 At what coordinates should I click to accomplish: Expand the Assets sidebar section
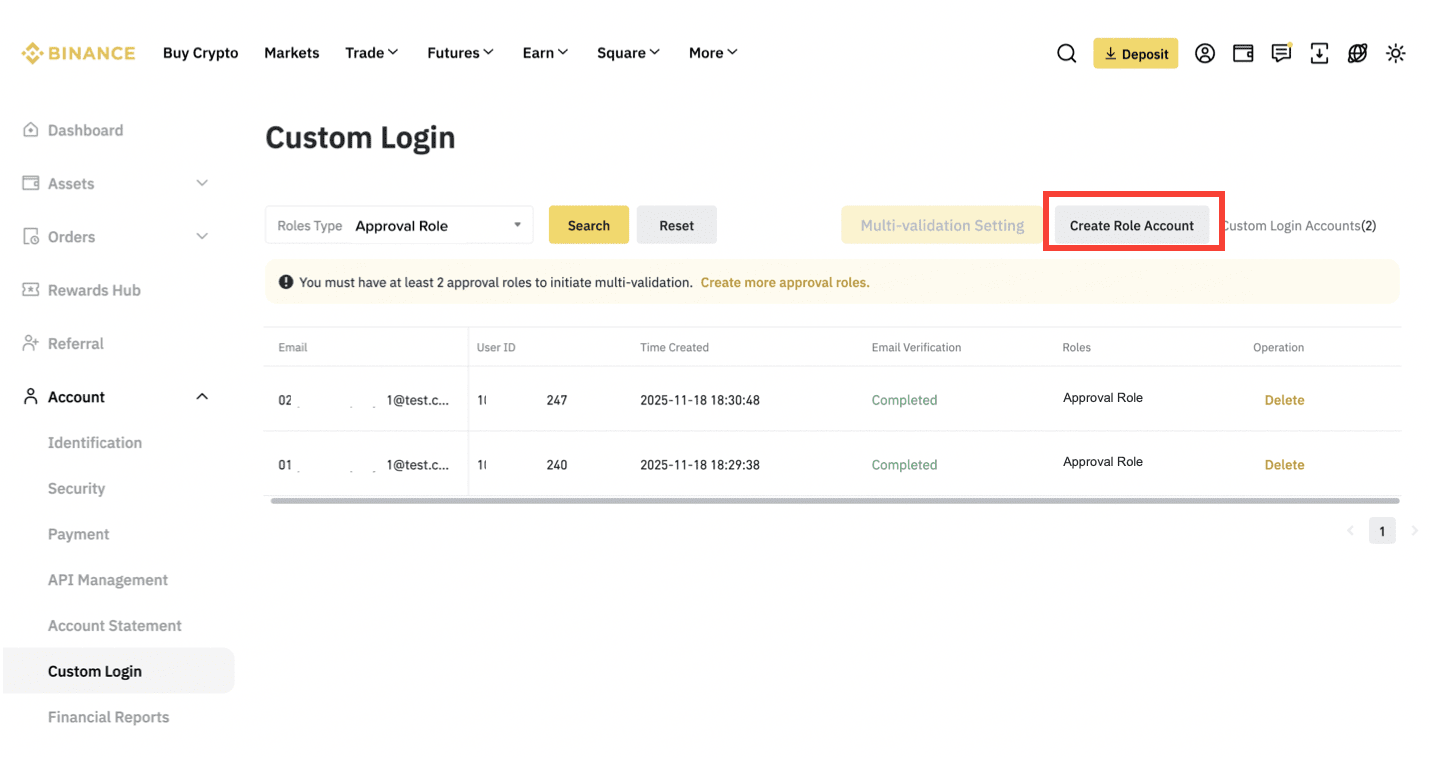pyautogui.click(x=202, y=183)
